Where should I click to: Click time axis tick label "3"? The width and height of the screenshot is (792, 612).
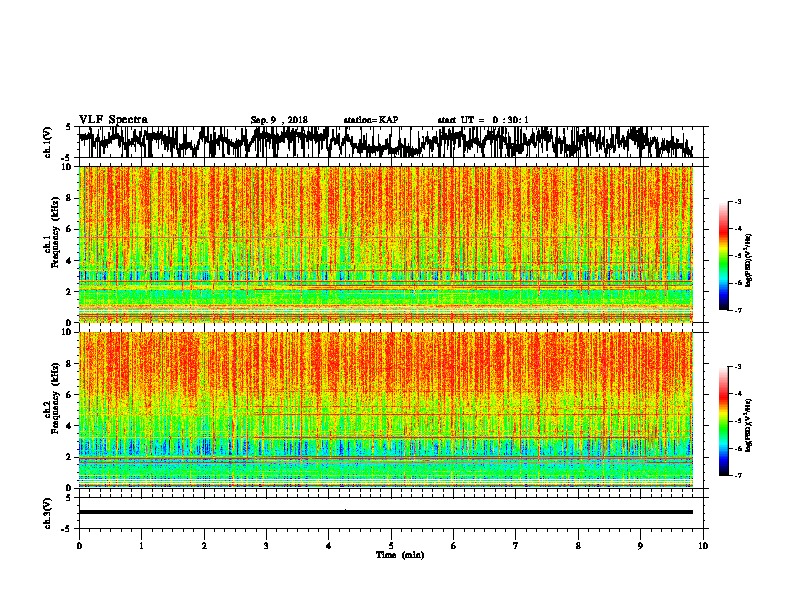pos(266,546)
